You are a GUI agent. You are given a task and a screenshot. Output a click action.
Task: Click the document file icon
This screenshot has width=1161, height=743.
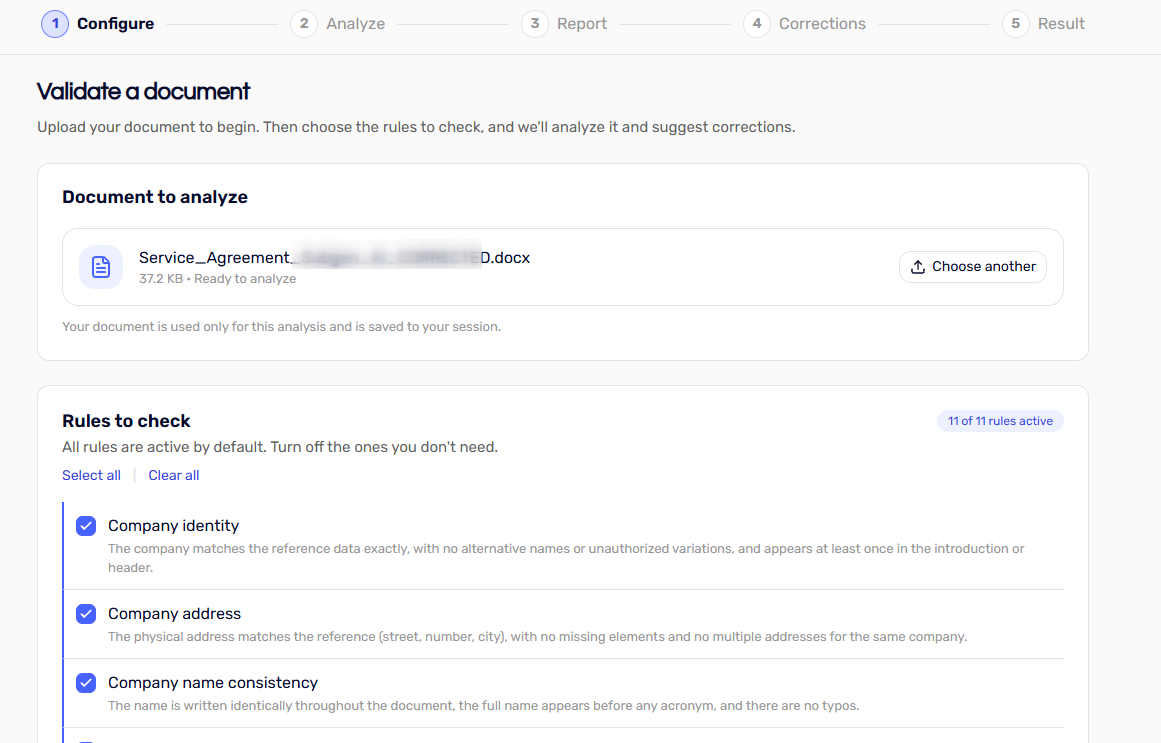(101, 267)
